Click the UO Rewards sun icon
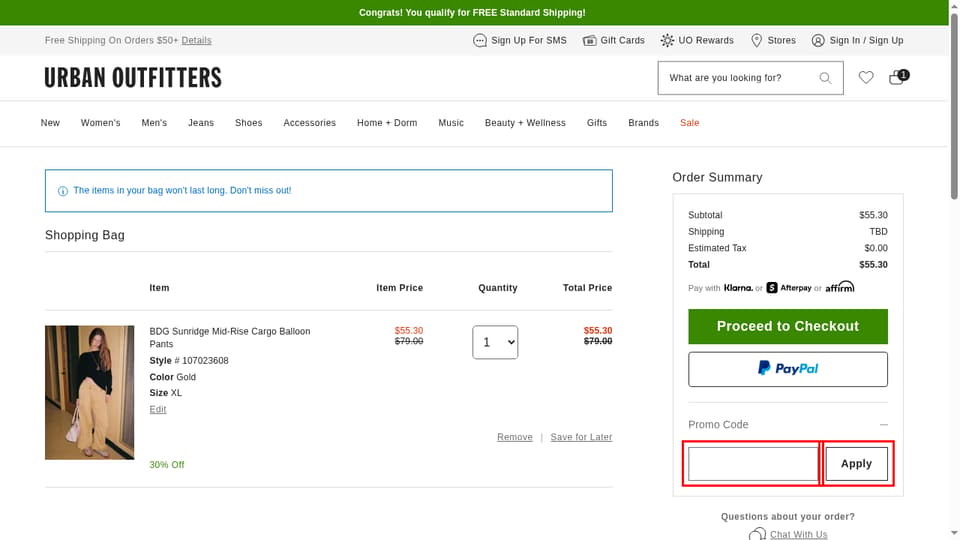960x540 pixels. [667, 40]
